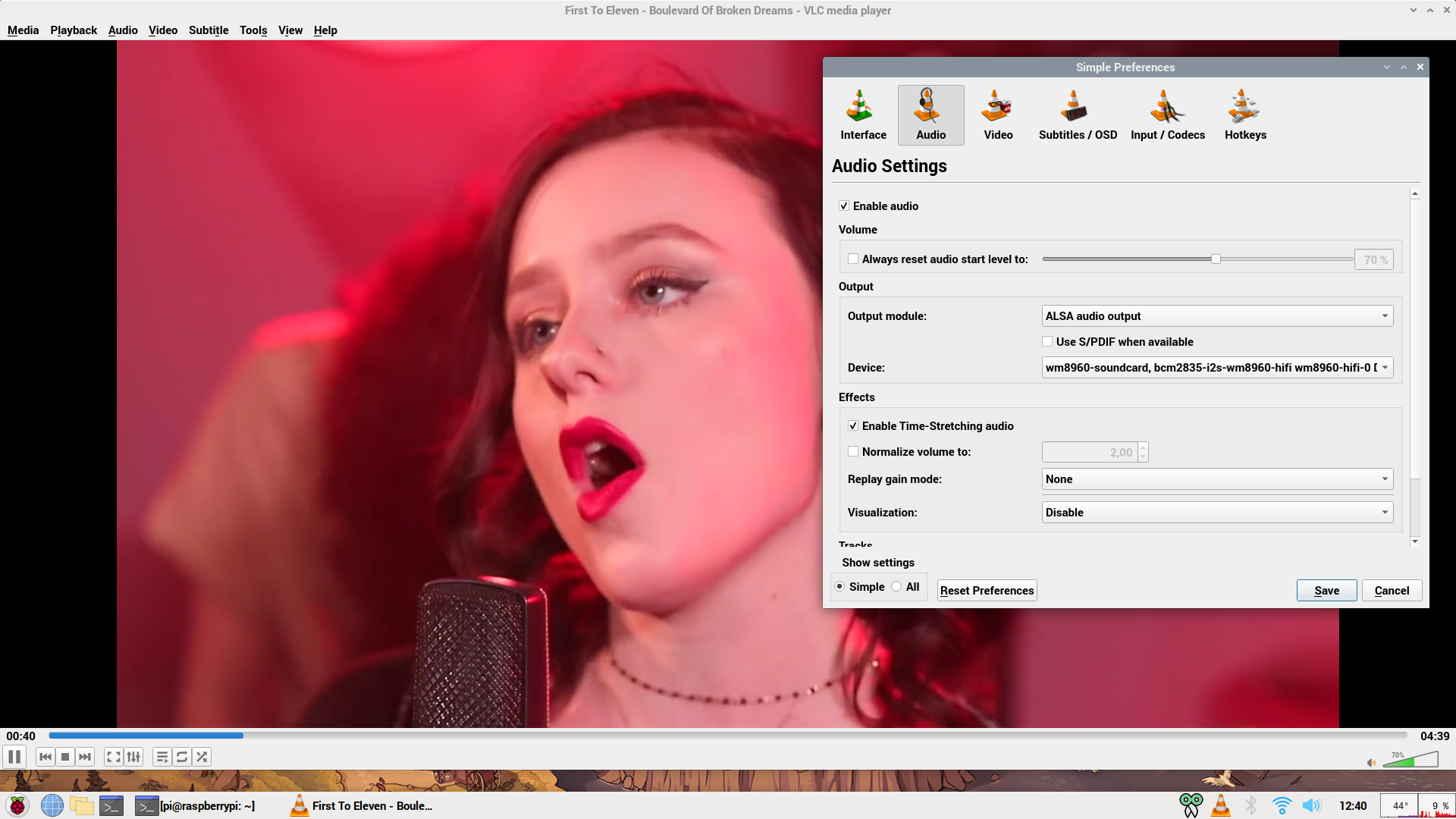Select the All show settings radio

coord(897,587)
